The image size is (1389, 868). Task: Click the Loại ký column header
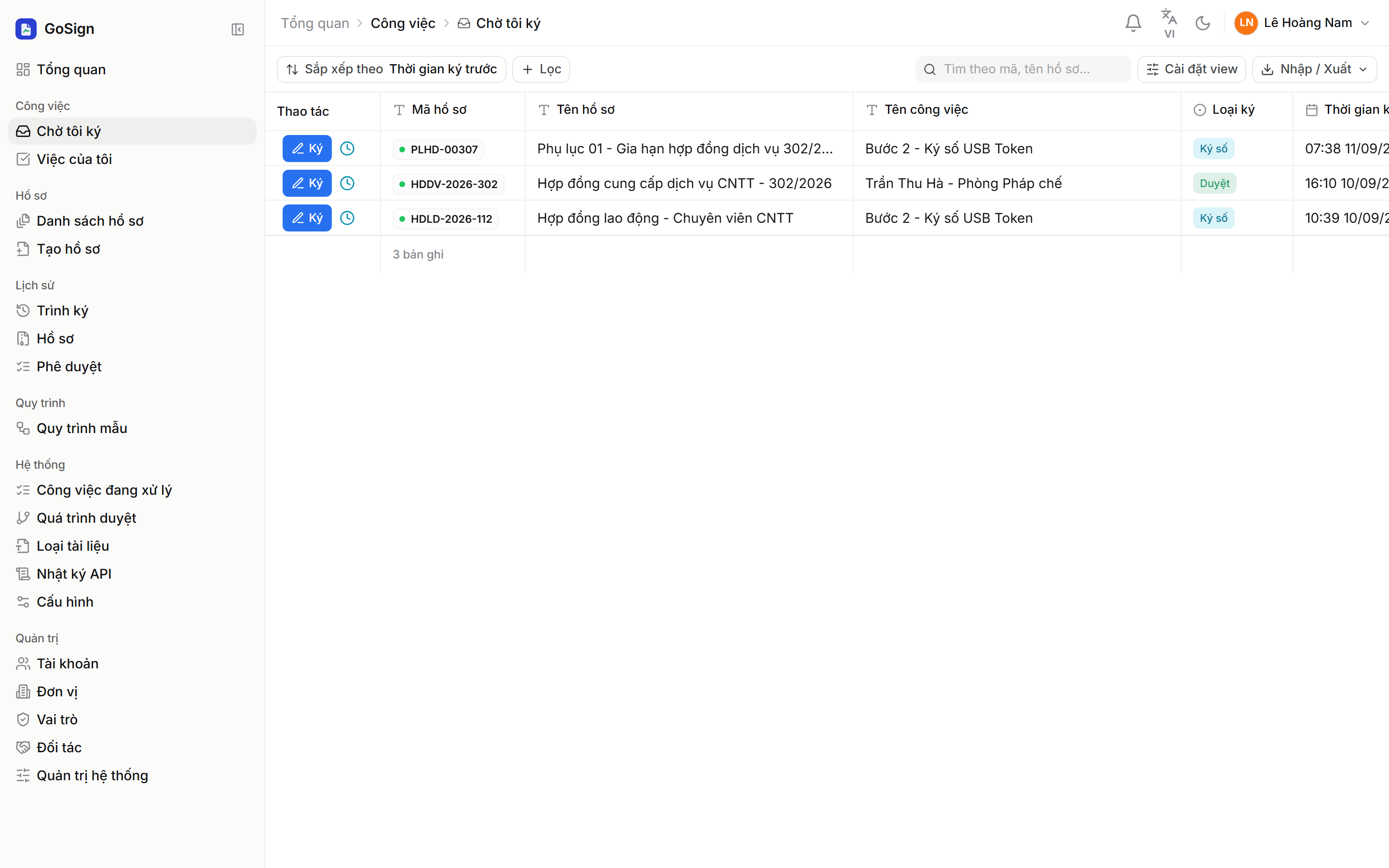1237,110
